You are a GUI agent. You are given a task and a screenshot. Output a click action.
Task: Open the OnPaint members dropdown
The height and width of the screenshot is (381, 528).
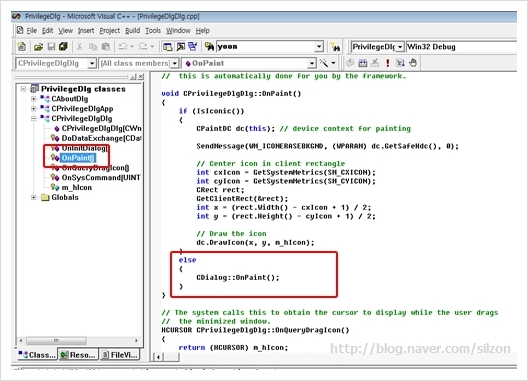312,63
